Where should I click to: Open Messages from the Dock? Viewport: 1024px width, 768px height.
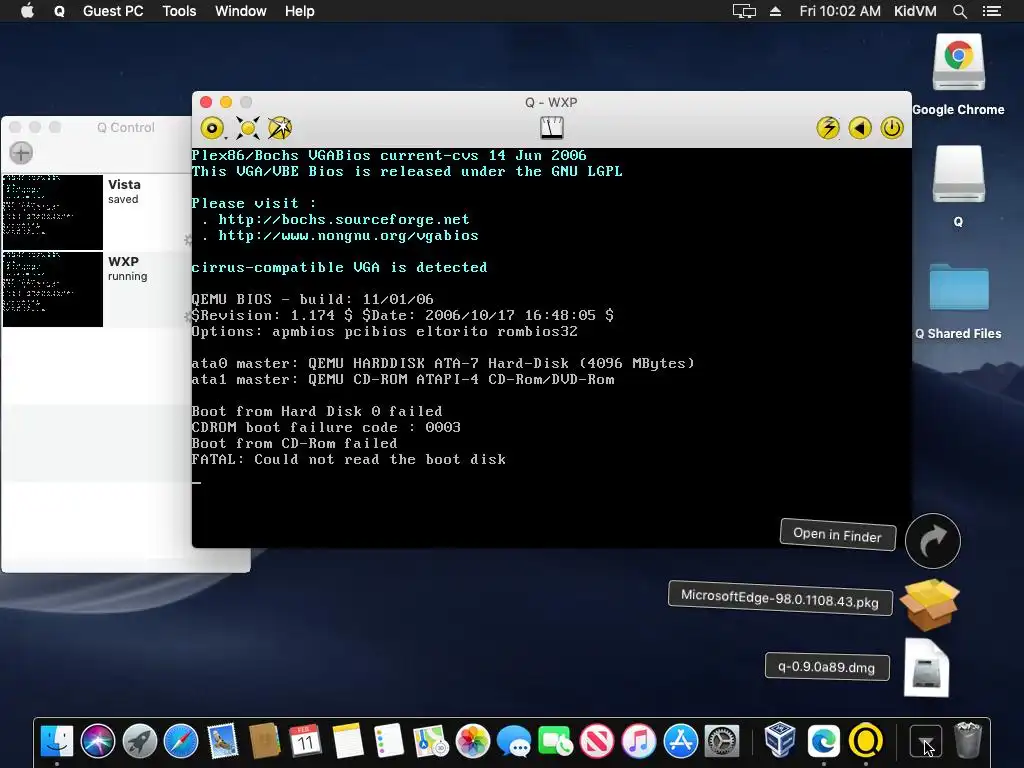514,741
